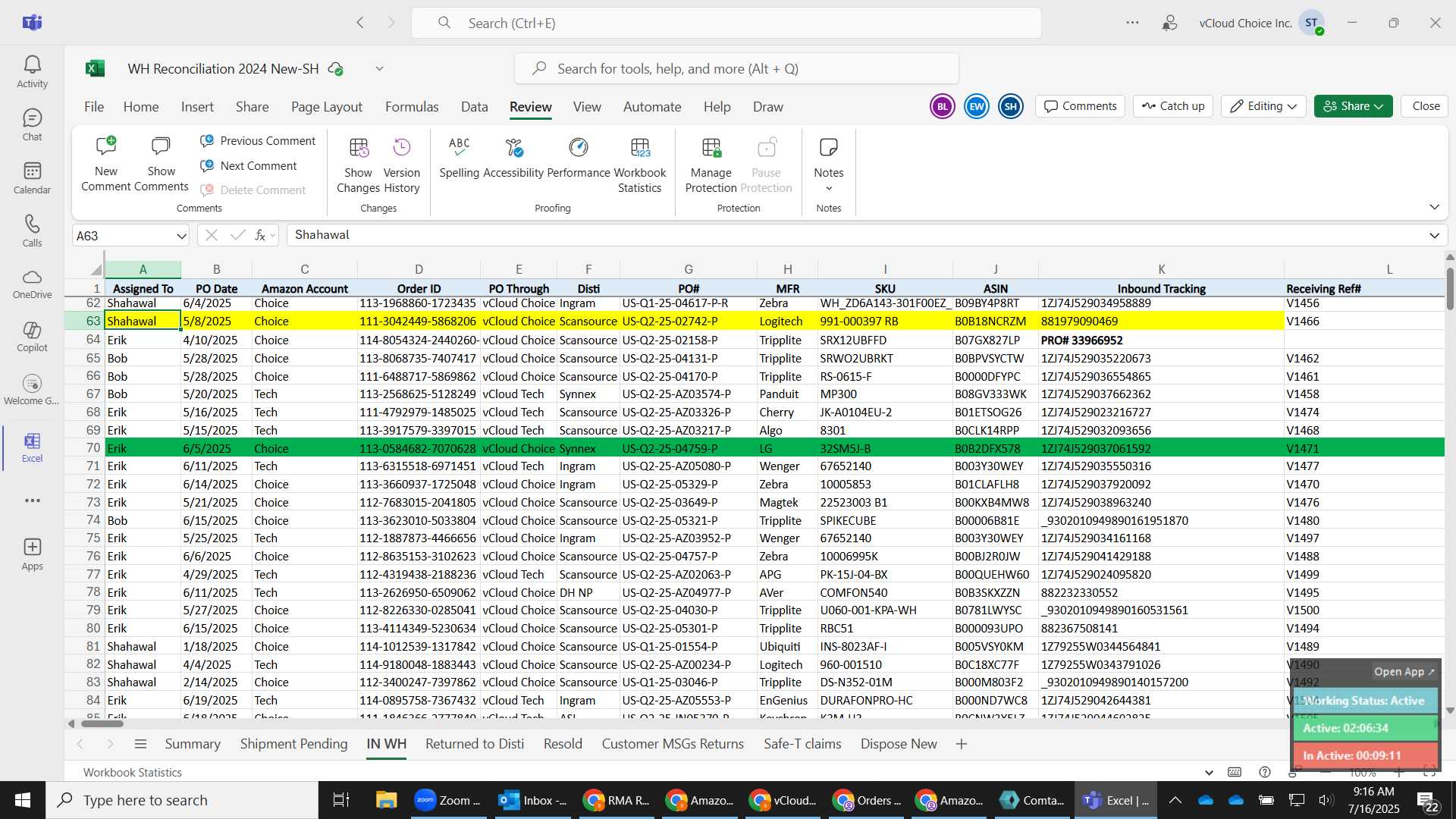Open Zoom from Windows taskbar
This screenshot has height=819, width=1456.
tap(449, 800)
